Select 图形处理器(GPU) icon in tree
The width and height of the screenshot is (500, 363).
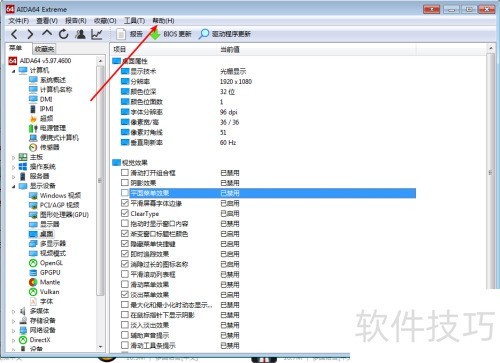(33, 215)
